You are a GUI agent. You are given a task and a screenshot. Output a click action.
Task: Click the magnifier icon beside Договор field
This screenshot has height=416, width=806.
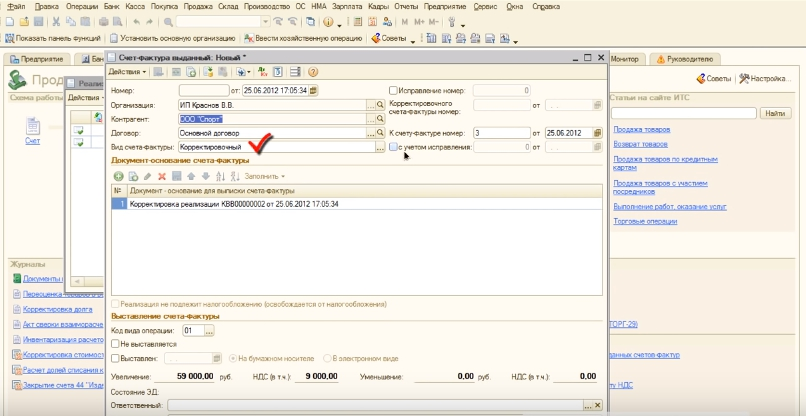[380, 132]
